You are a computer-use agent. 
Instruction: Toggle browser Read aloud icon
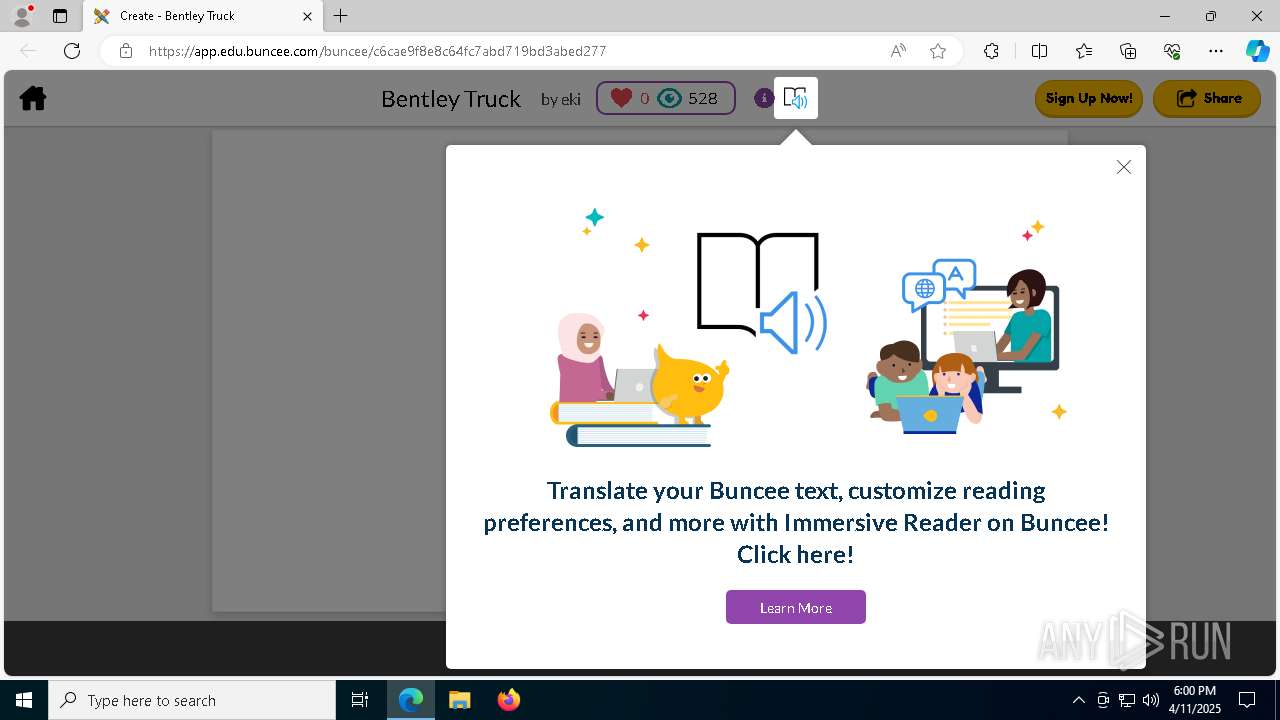coord(898,51)
